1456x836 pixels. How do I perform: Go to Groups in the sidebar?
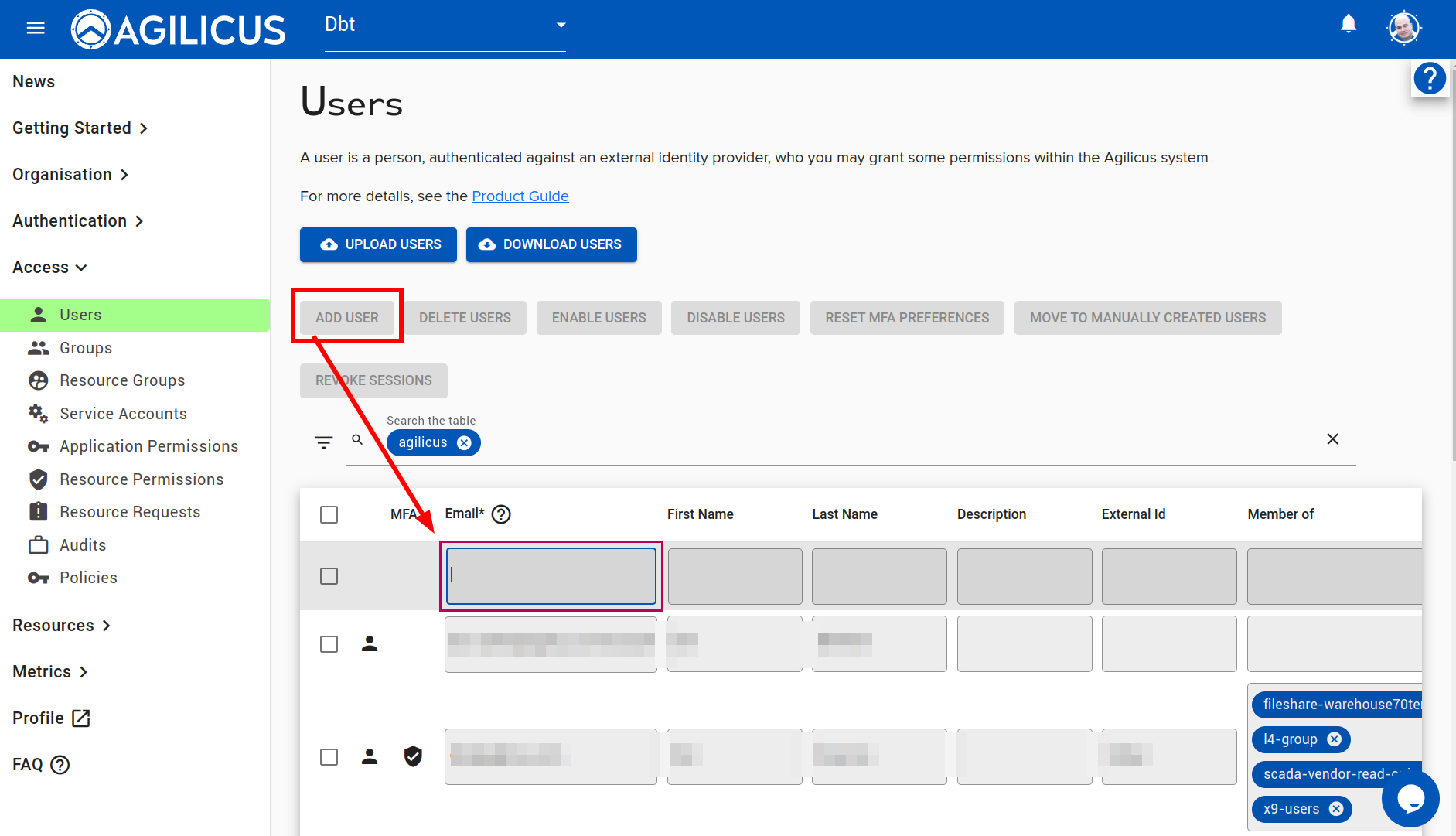coord(86,348)
